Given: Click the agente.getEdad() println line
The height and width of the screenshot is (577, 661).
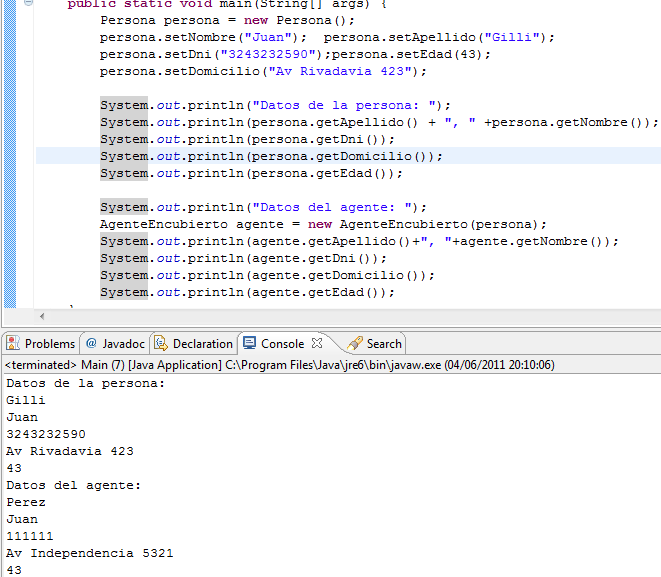Looking at the screenshot, I should coord(247,292).
